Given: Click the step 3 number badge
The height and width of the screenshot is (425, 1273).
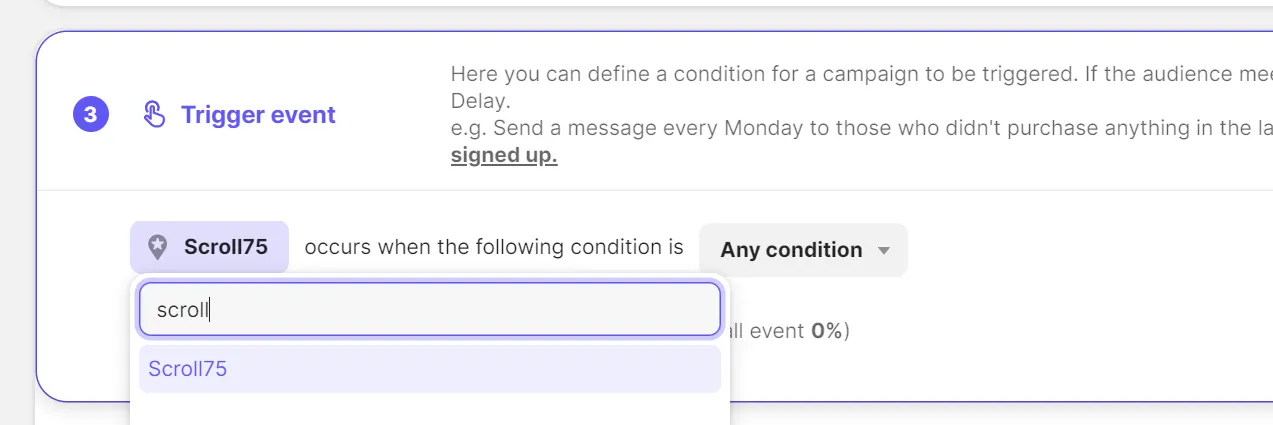Looking at the screenshot, I should [x=90, y=115].
